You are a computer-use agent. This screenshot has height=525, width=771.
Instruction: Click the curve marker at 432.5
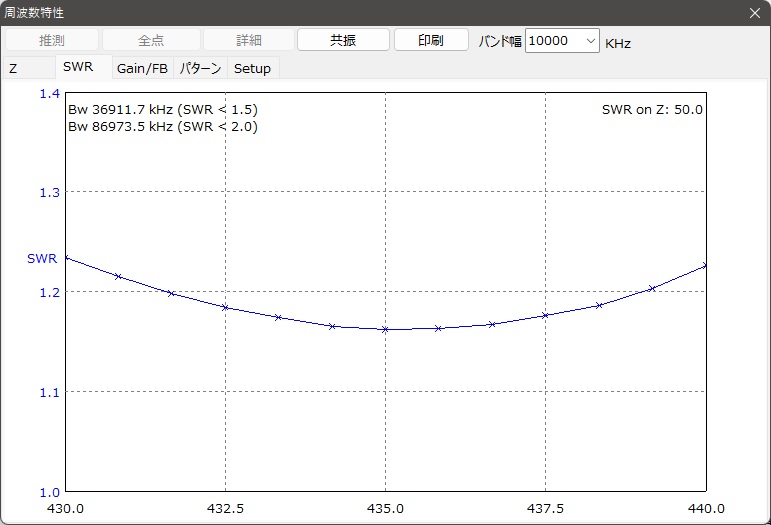225,307
